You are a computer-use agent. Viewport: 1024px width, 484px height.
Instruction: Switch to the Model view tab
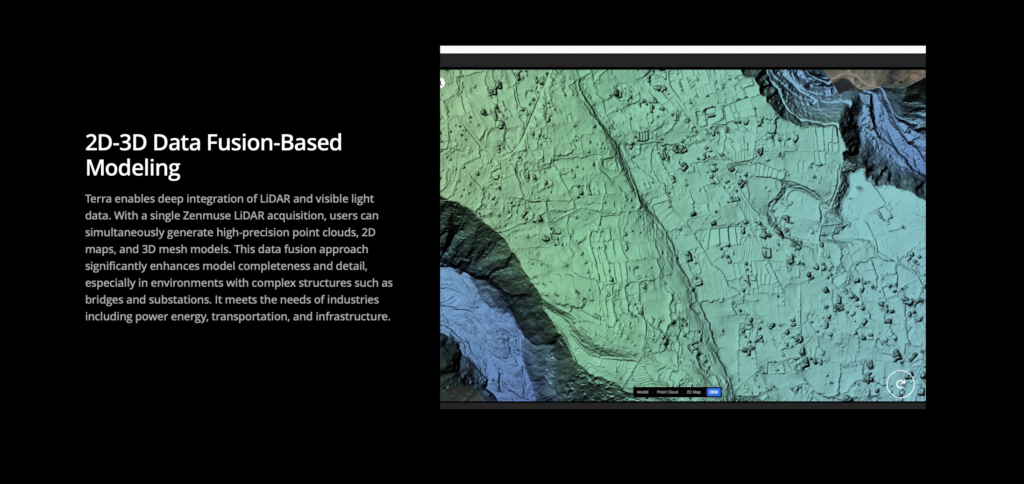643,392
